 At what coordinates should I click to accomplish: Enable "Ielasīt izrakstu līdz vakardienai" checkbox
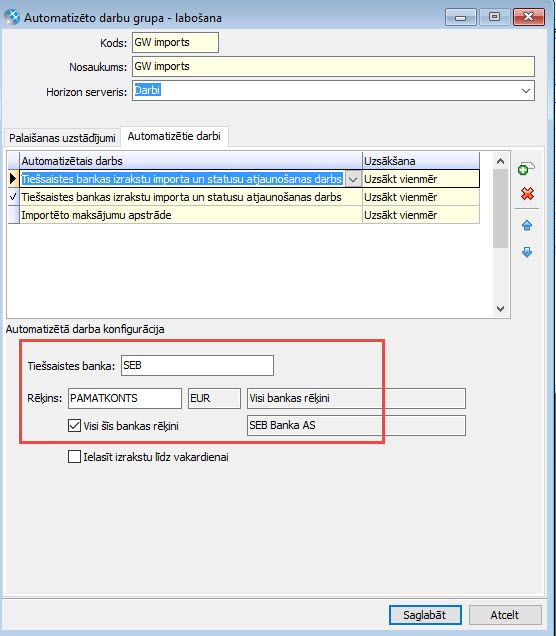pos(74,457)
